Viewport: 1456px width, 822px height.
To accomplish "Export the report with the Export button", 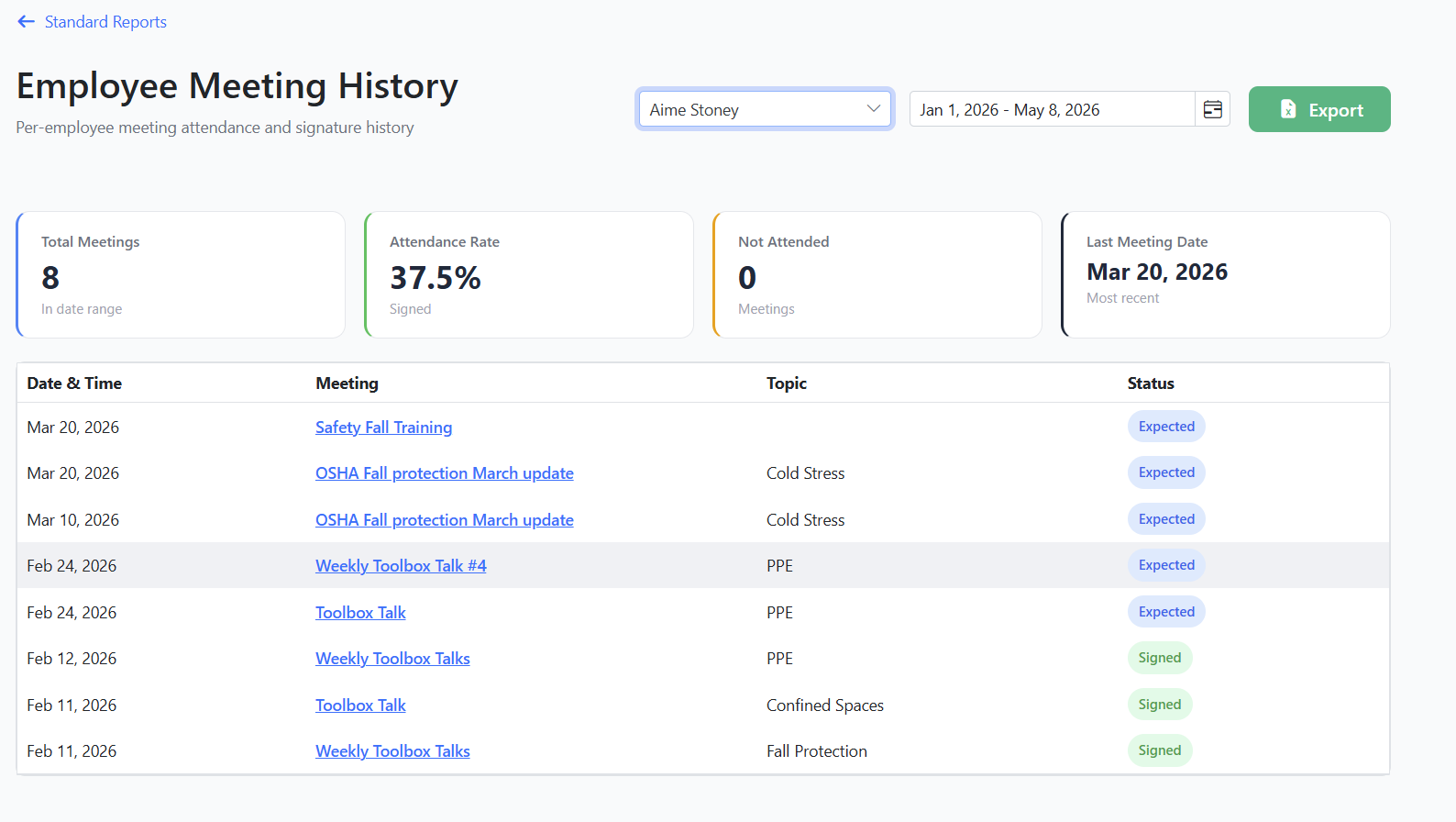I will (1319, 109).
